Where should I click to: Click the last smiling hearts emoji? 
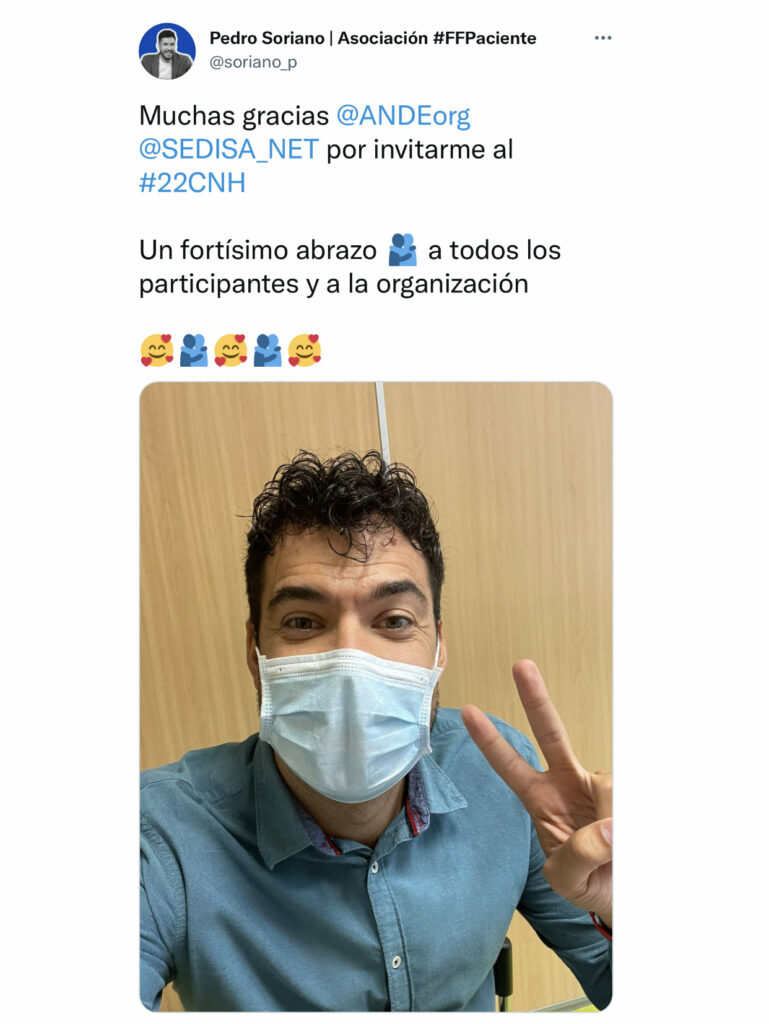coord(304,350)
